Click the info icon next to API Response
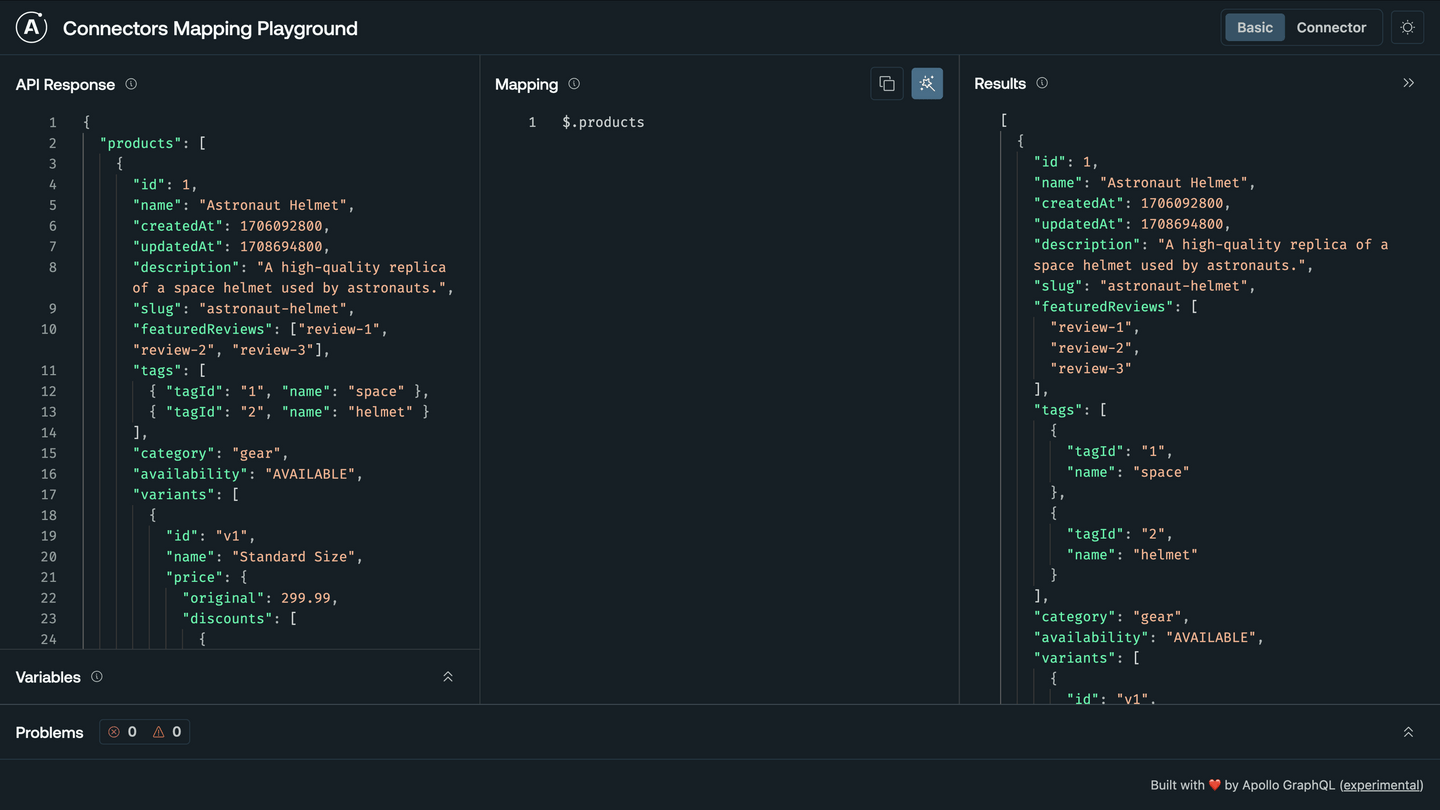The image size is (1440, 810). [131, 84]
